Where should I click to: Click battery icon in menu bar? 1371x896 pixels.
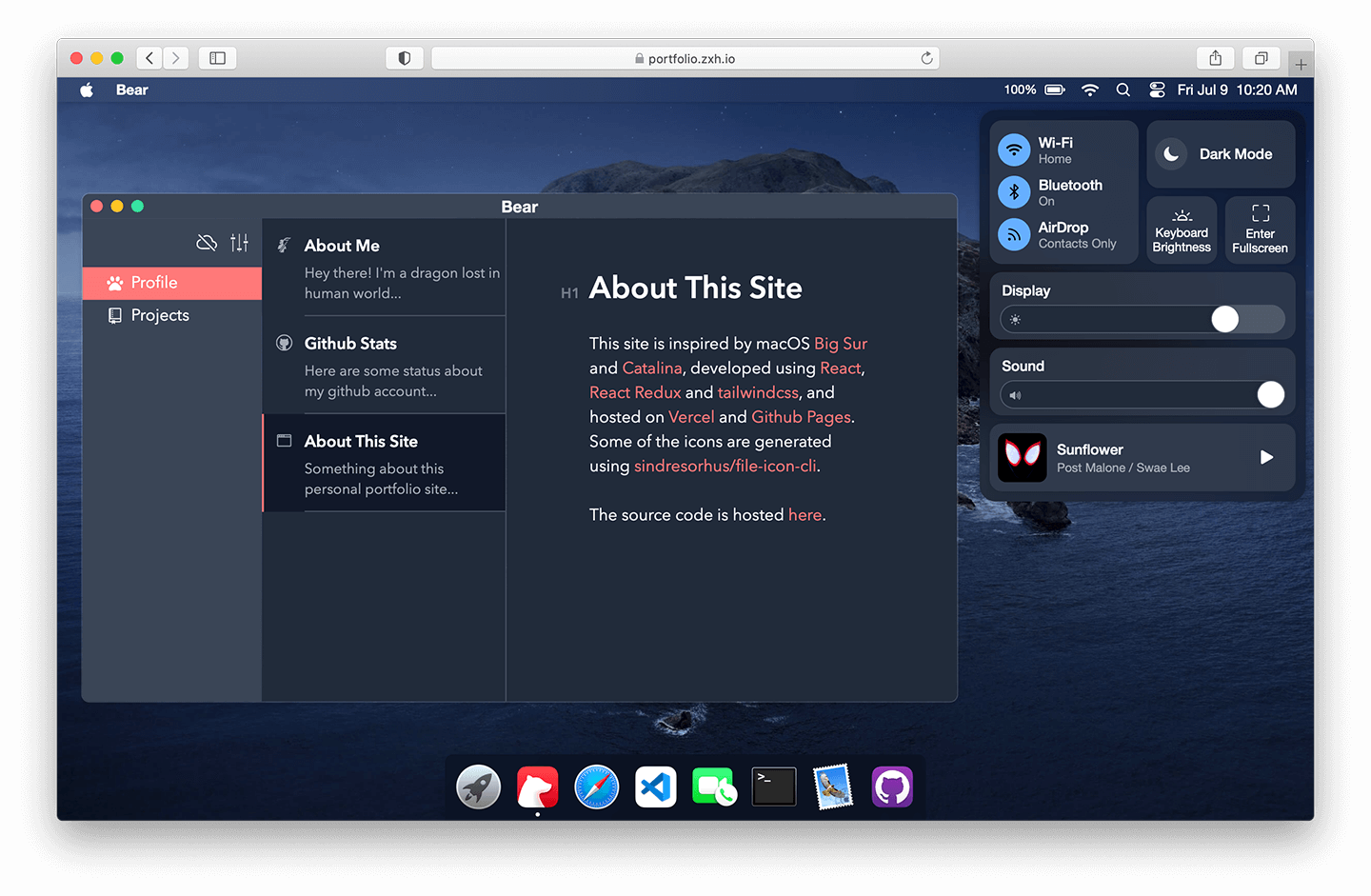pyautogui.click(x=1055, y=90)
